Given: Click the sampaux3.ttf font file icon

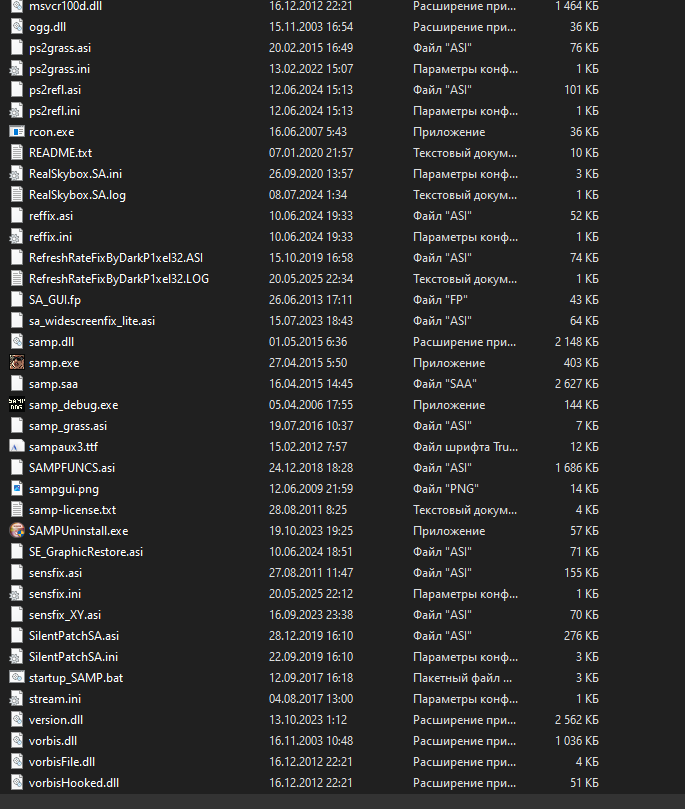Looking at the screenshot, I should (x=16, y=447).
